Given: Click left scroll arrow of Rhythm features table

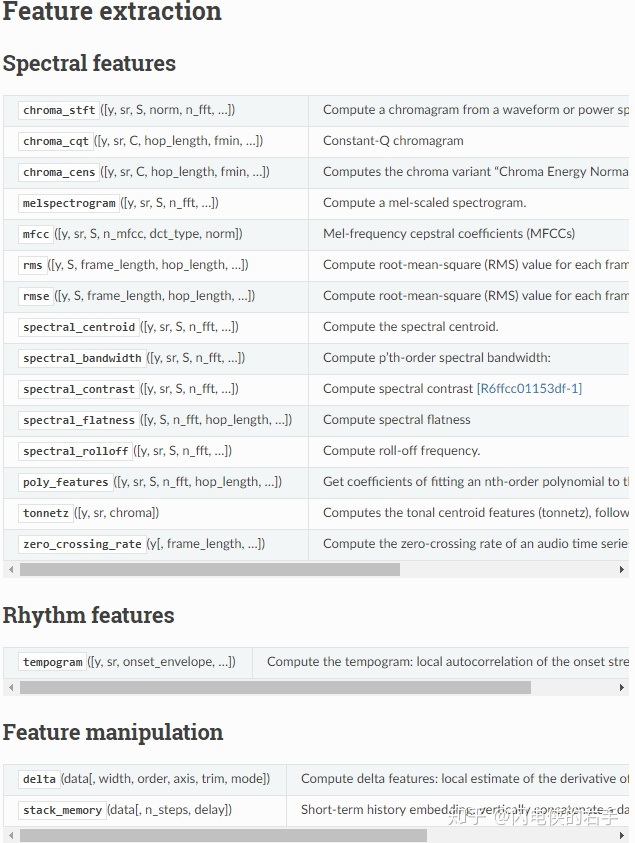Looking at the screenshot, I should pos(11,688).
